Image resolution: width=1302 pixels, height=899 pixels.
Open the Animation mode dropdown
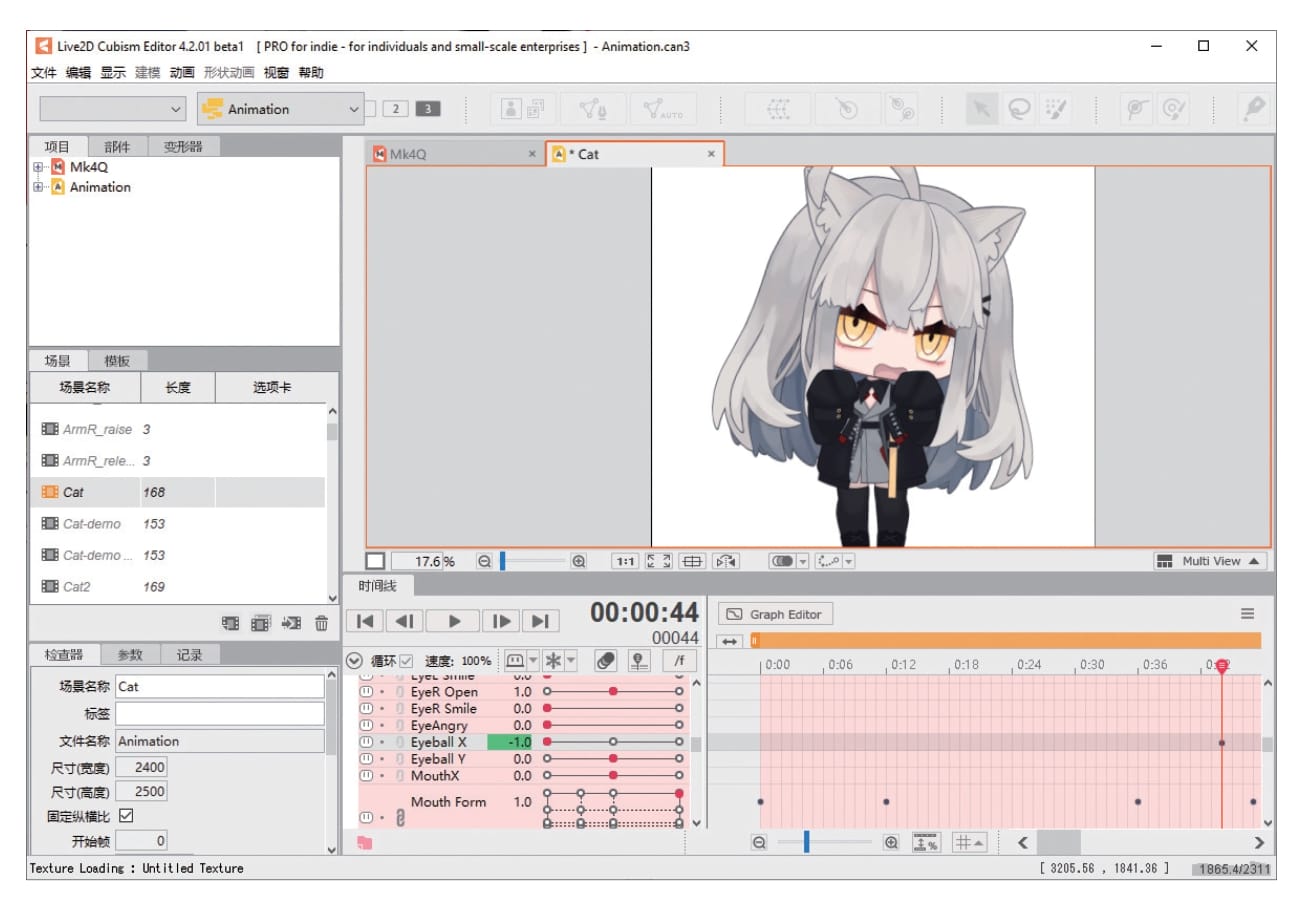[280, 109]
